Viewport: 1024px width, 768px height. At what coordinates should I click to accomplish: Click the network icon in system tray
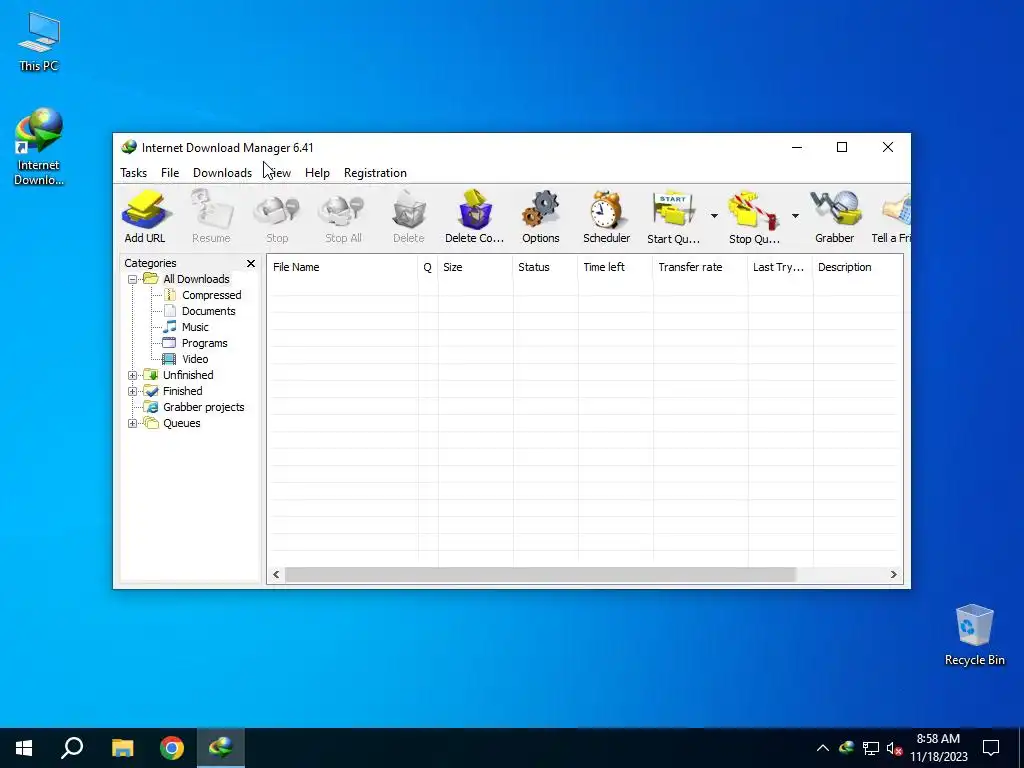tap(871, 748)
